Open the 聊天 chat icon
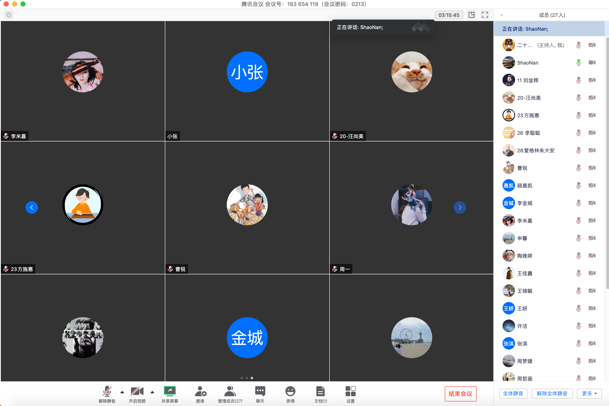This screenshot has height=406, width=609. [x=260, y=392]
